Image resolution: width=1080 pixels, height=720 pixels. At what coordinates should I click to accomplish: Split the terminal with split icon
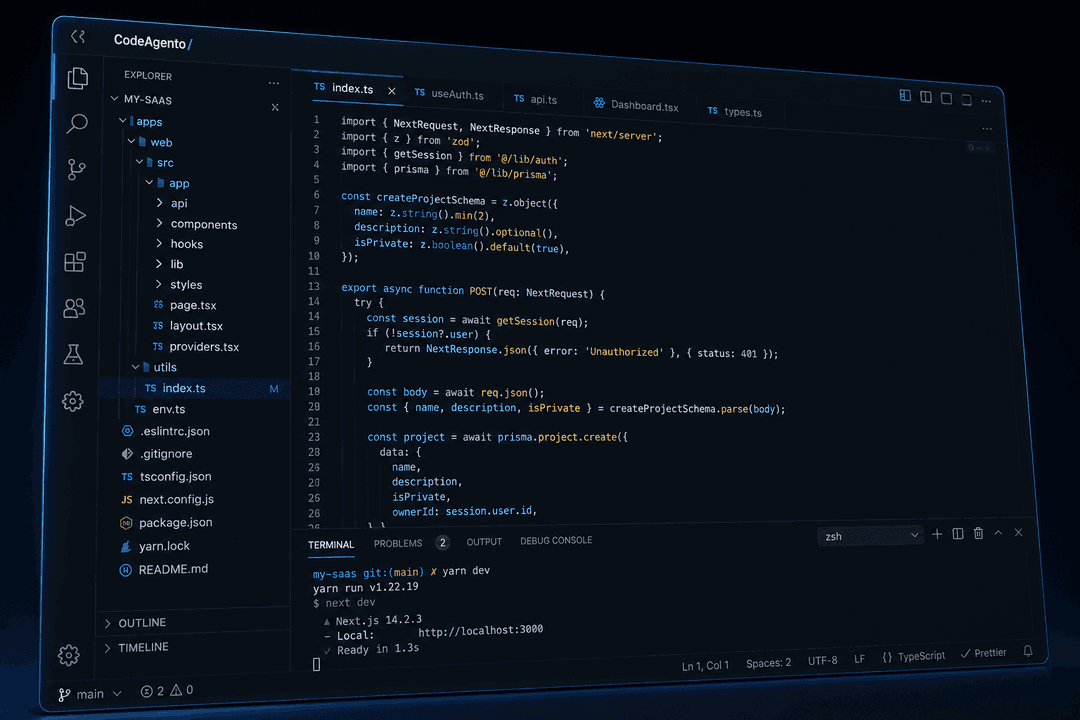coord(957,534)
